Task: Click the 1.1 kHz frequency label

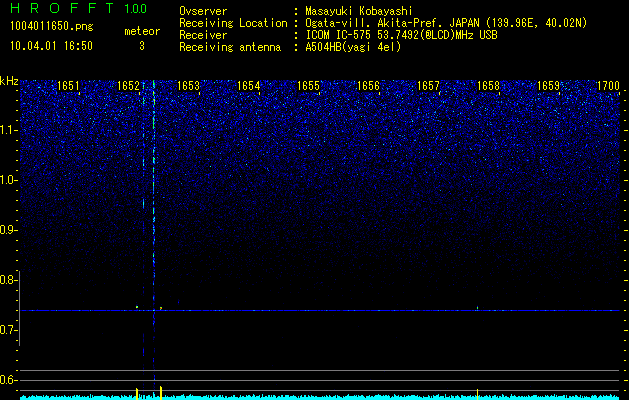Action: click(9, 130)
